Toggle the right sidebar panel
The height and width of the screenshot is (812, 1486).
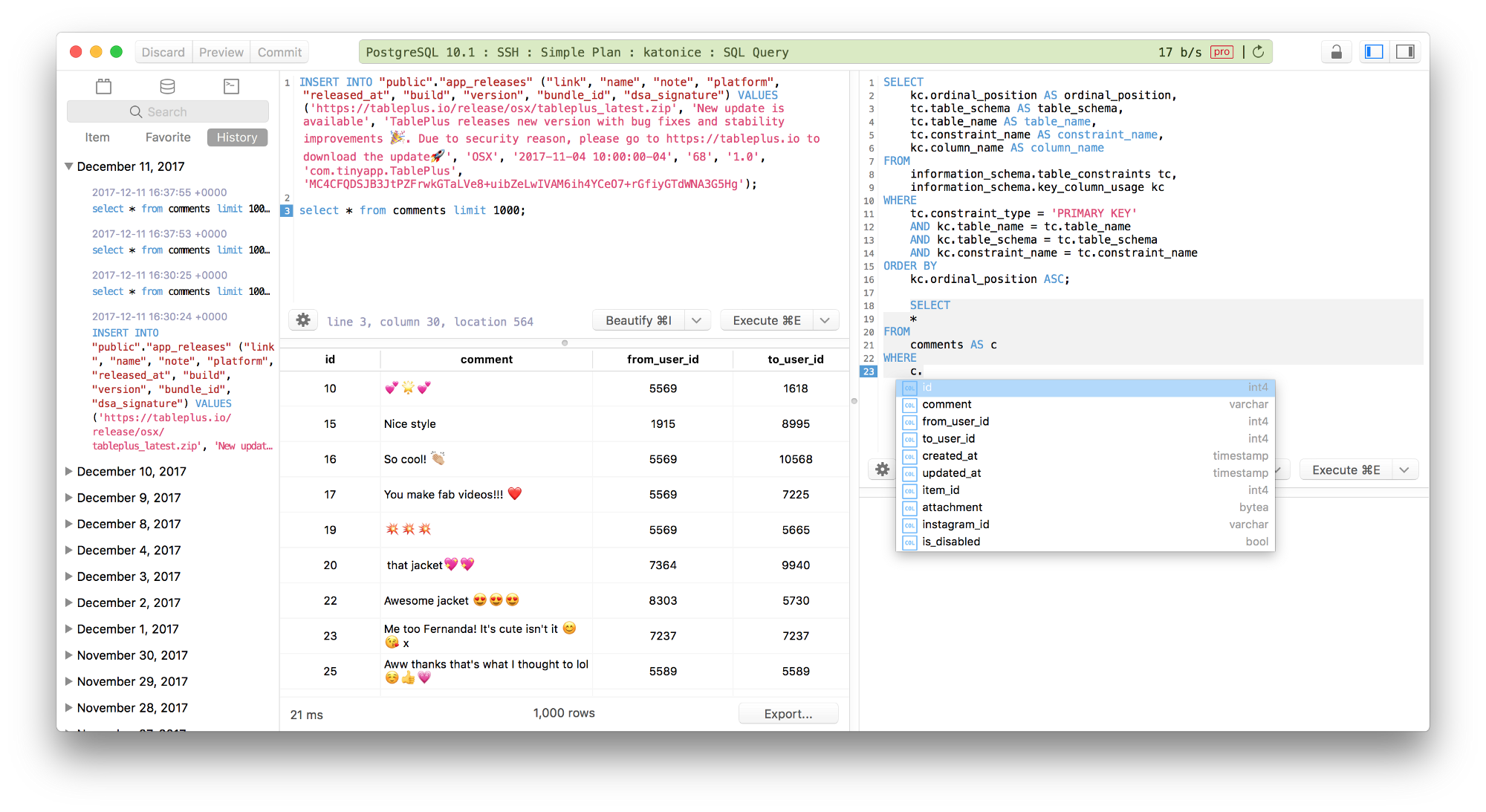[x=1405, y=52]
